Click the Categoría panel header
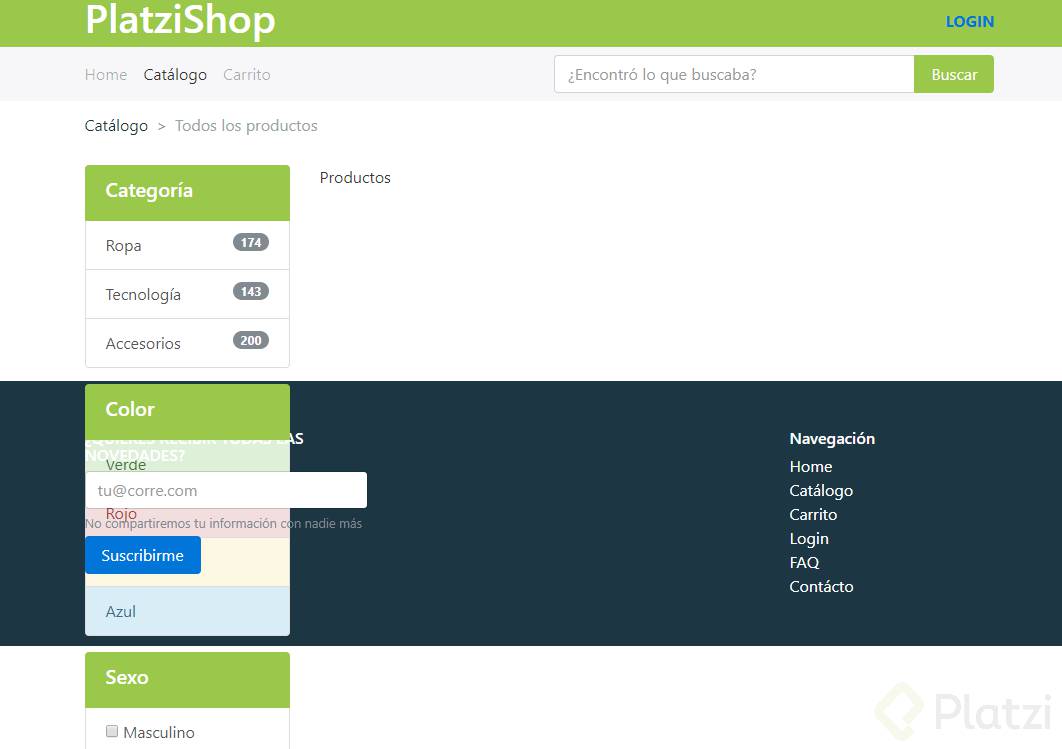Viewport: 1062px width, 749px height. coord(187,192)
